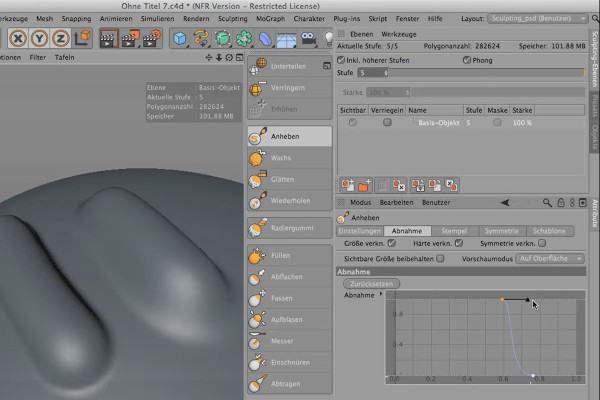
Task: Click the green array modeling icon
Action: [x=244, y=38]
